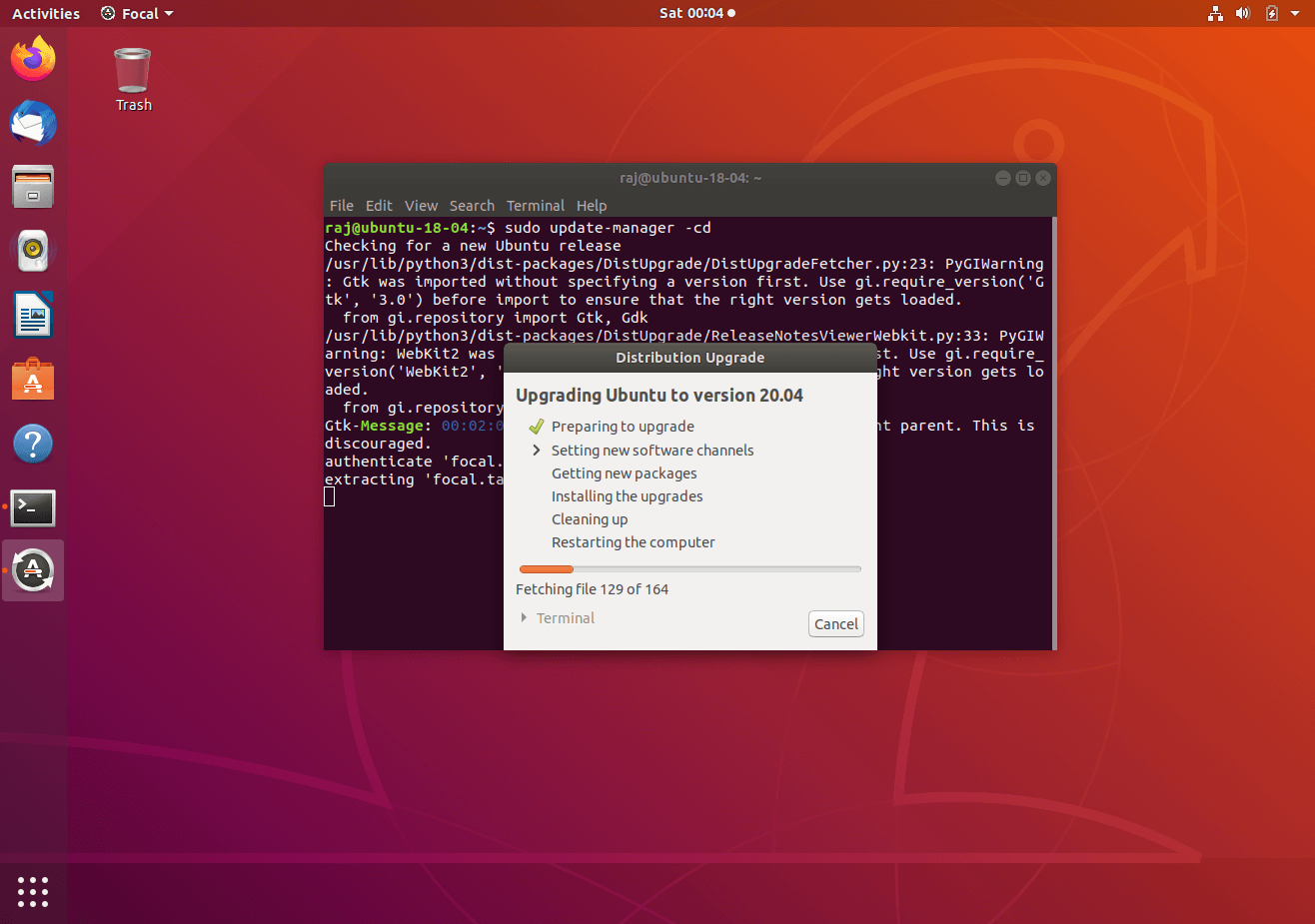Click the 'Preparing to upgrade' checkmark icon
The height and width of the screenshot is (924, 1315).
[537, 427]
